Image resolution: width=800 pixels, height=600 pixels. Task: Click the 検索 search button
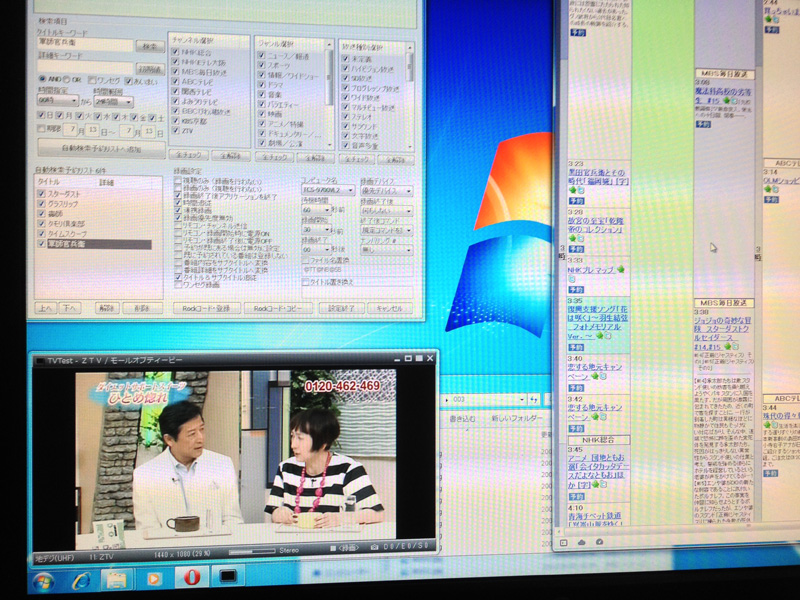tap(149, 46)
